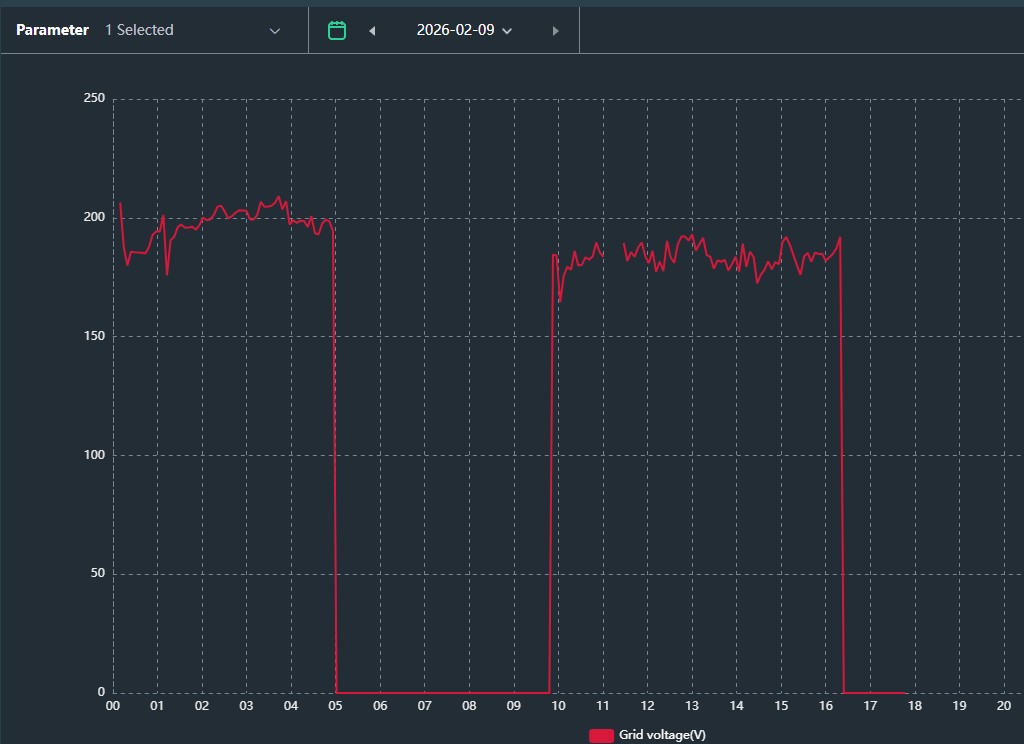Viewport: 1024px width, 744px height.
Task: Expand the Parameter selection dropdown chevron
Action: (275, 30)
